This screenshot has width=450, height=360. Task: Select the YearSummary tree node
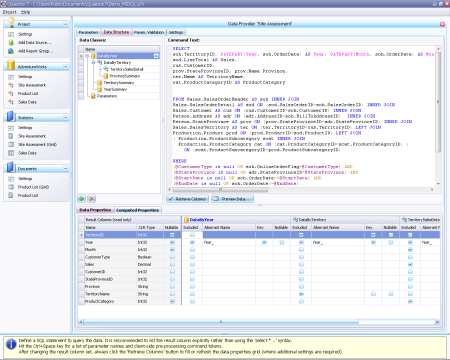115,89
